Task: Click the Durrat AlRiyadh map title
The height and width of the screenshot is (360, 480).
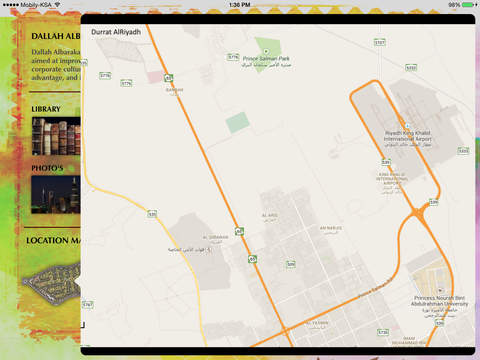Action: (116, 32)
